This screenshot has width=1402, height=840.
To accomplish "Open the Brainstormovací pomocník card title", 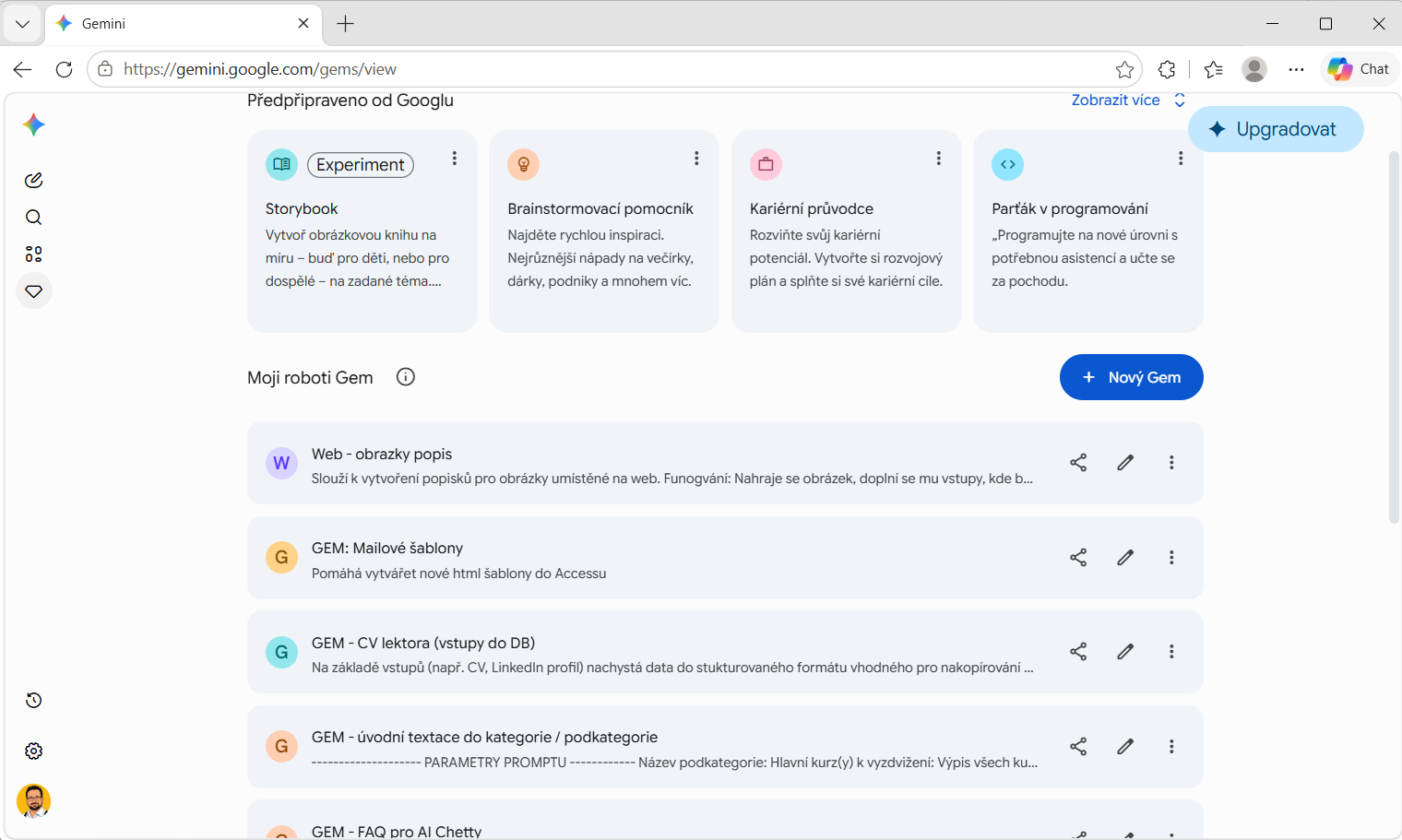I will [600, 209].
